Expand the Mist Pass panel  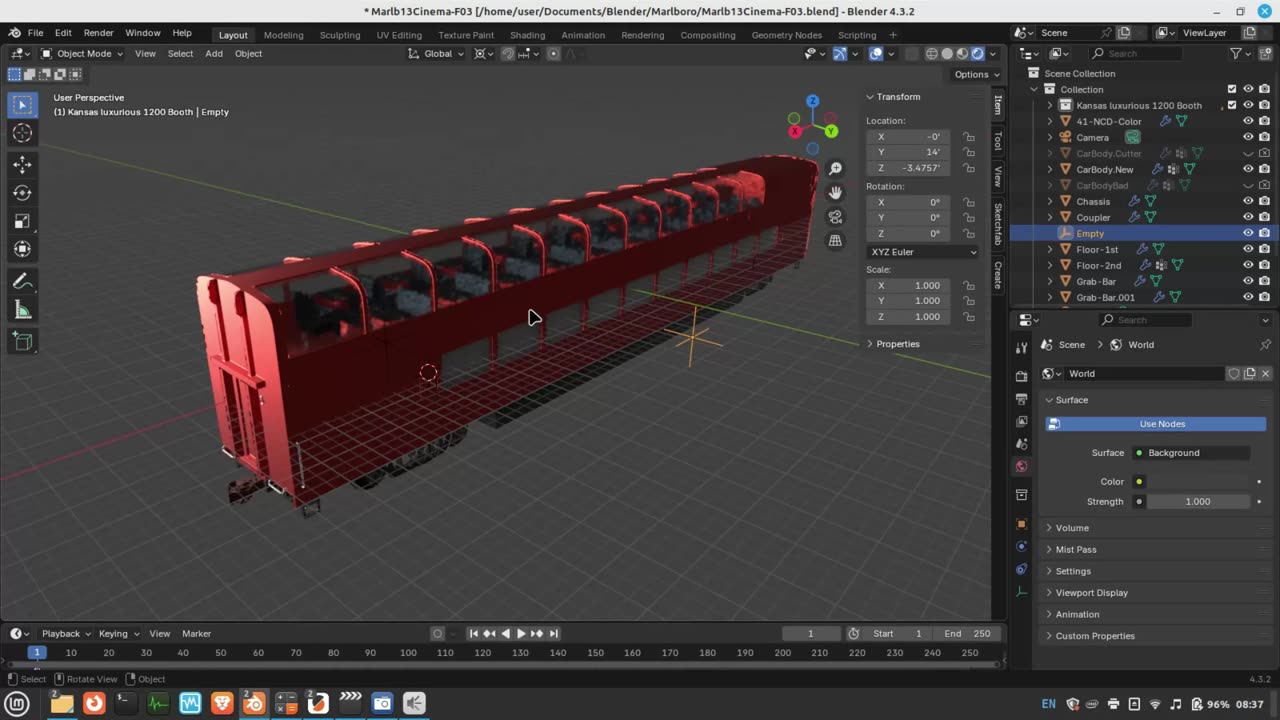click(1075, 549)
